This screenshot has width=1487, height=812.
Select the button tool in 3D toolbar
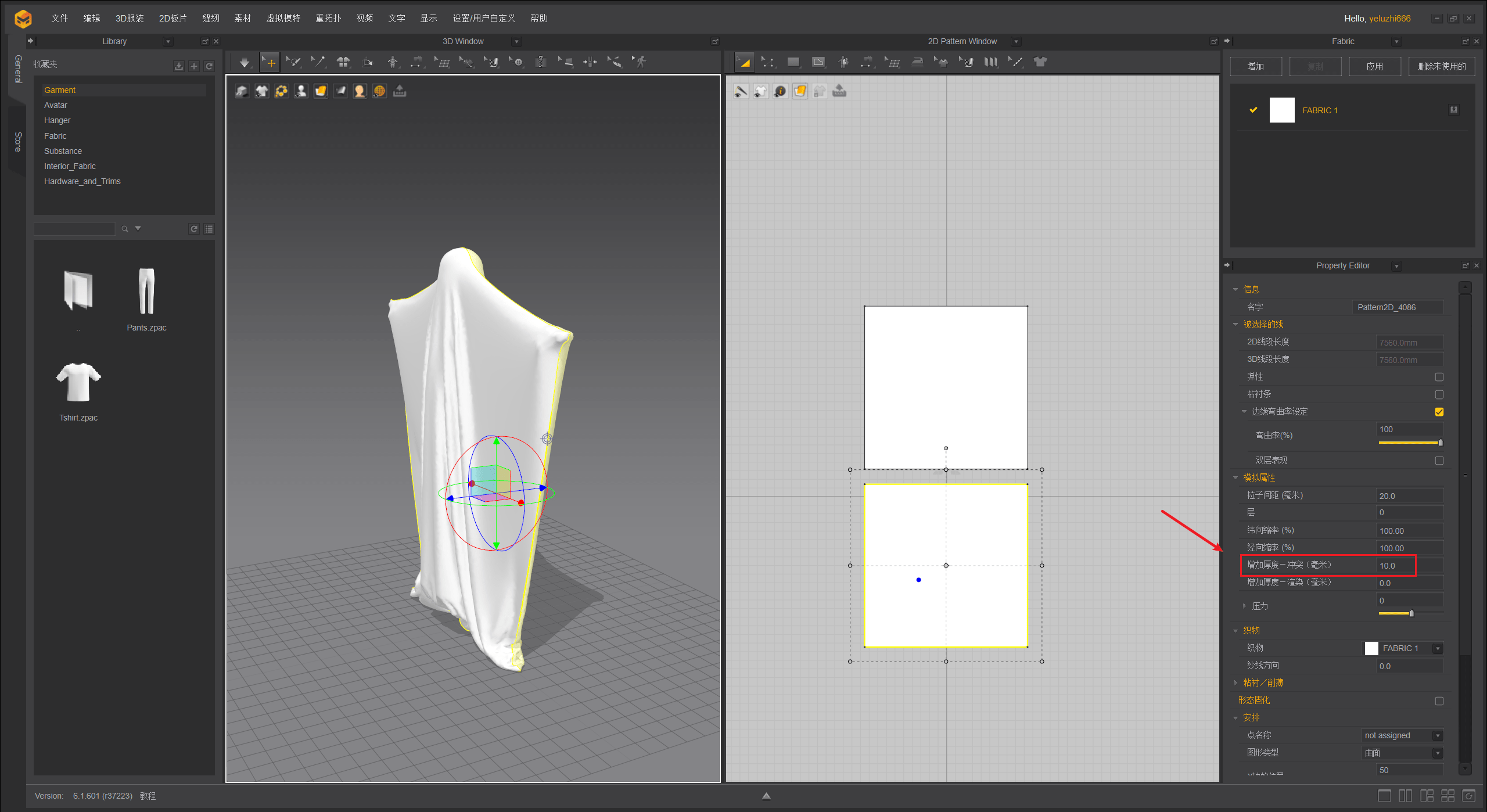pos(517,62)
